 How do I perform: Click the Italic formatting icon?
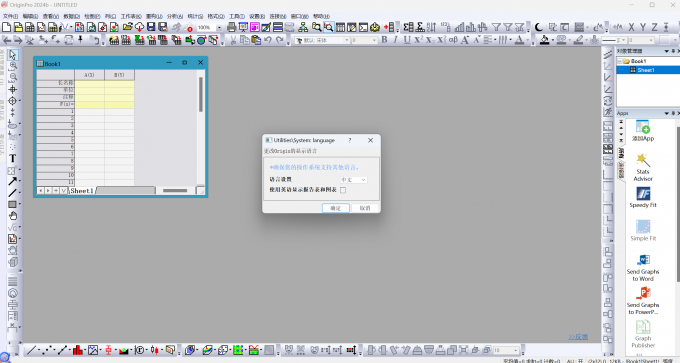tap(395, 40)
